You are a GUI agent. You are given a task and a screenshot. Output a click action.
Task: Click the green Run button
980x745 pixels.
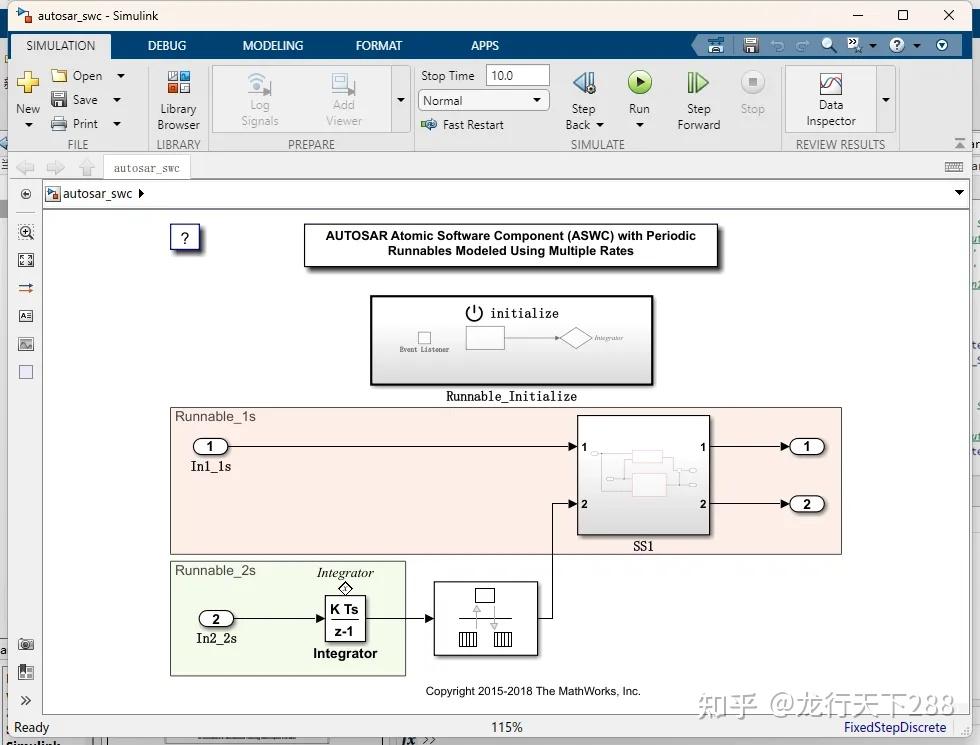639,82
